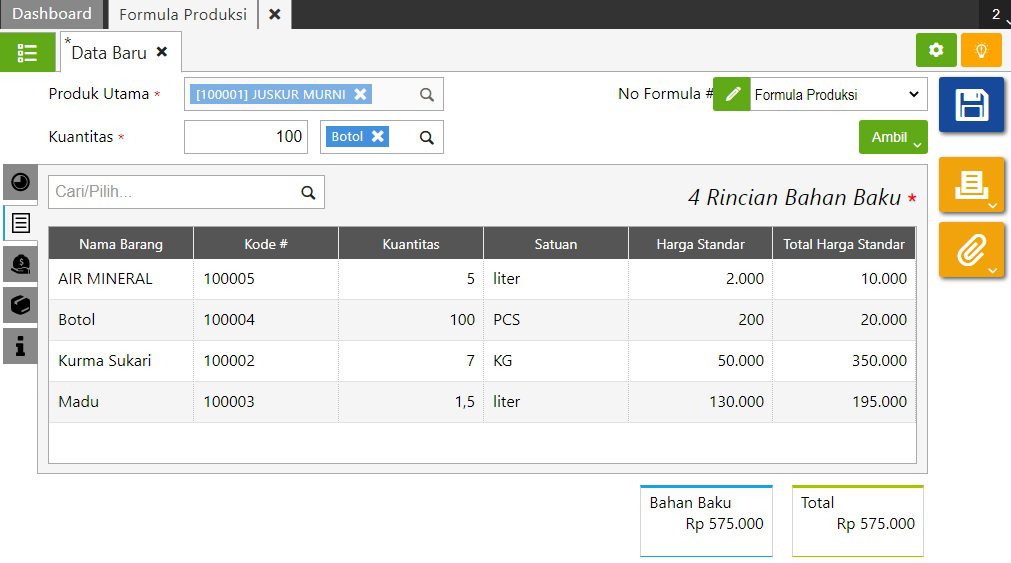Switch to the Dashboard tab
This screenshot has height=563, width=1011.
[x=52, y=14]
